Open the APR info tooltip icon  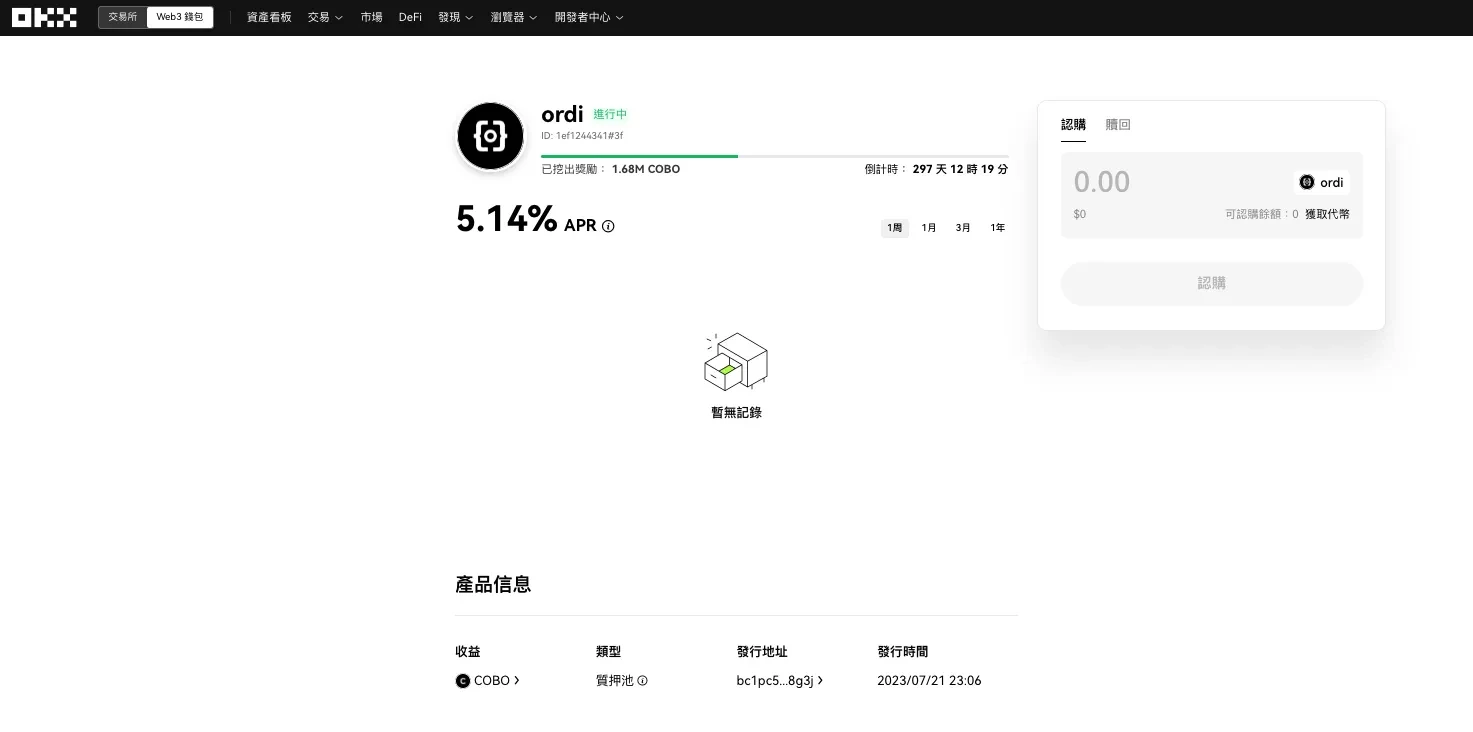click(x=608, y=226)
